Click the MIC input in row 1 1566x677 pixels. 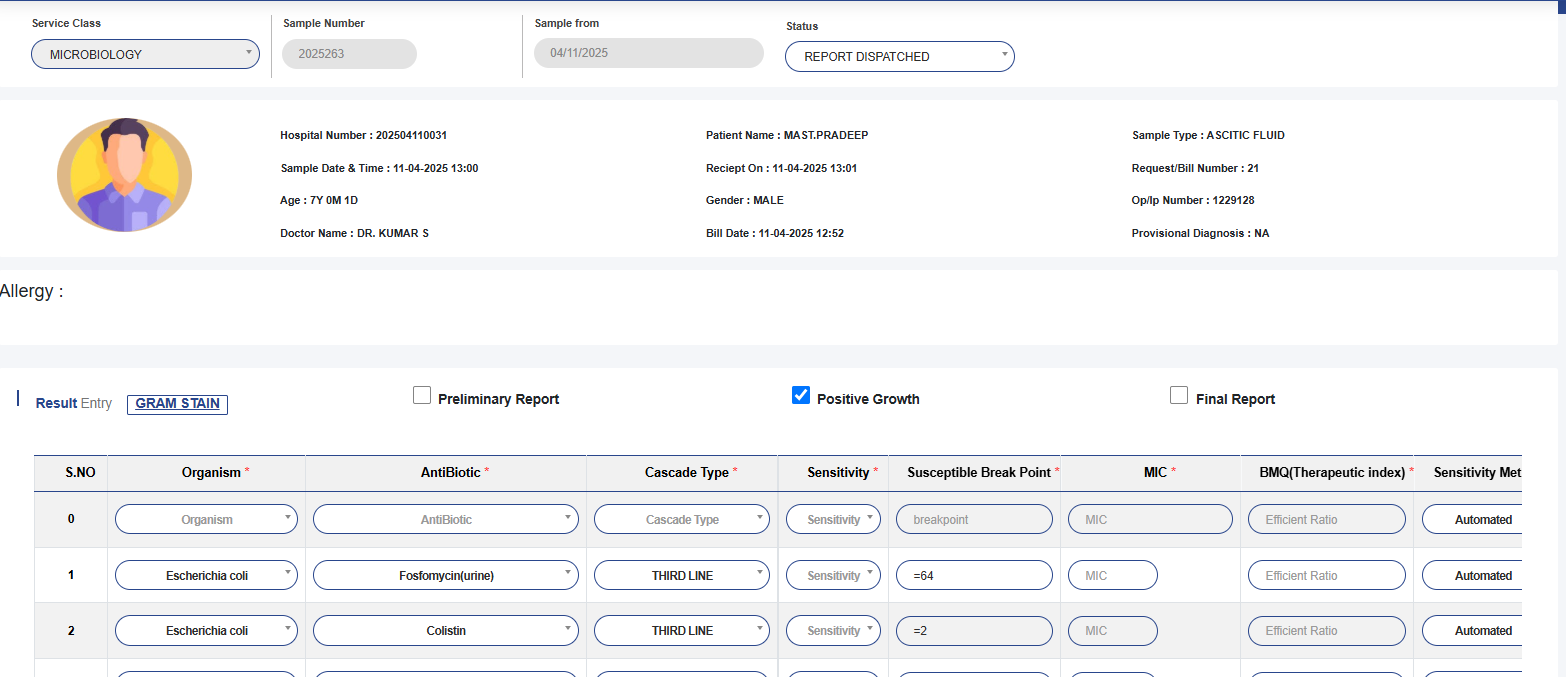(x=1113, y=576)
